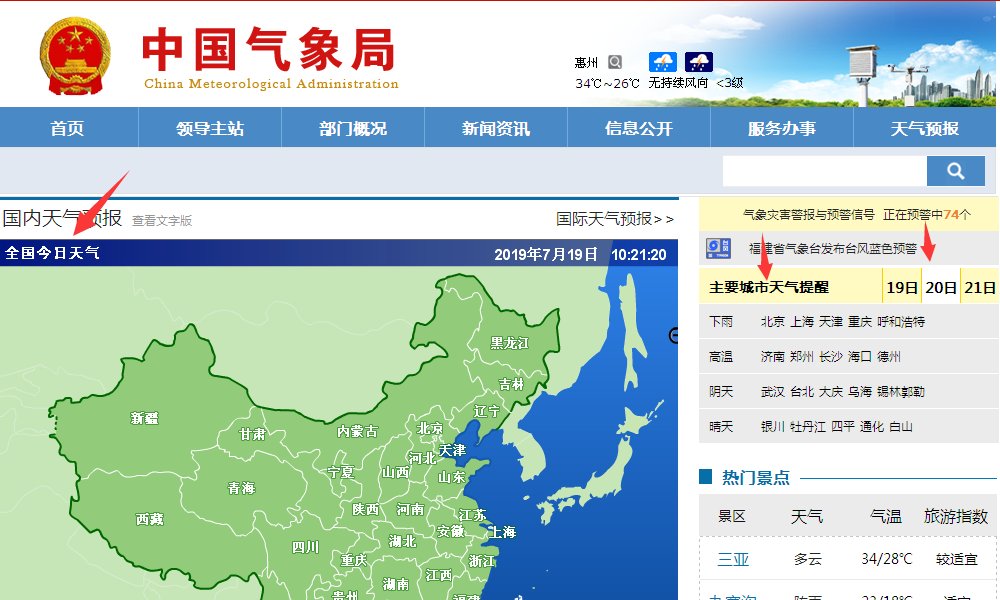The height and width of the screenshot is (600, 1000).
Task: Click the daytime thunderstorm weather icon
Action: tap(663, 62)
